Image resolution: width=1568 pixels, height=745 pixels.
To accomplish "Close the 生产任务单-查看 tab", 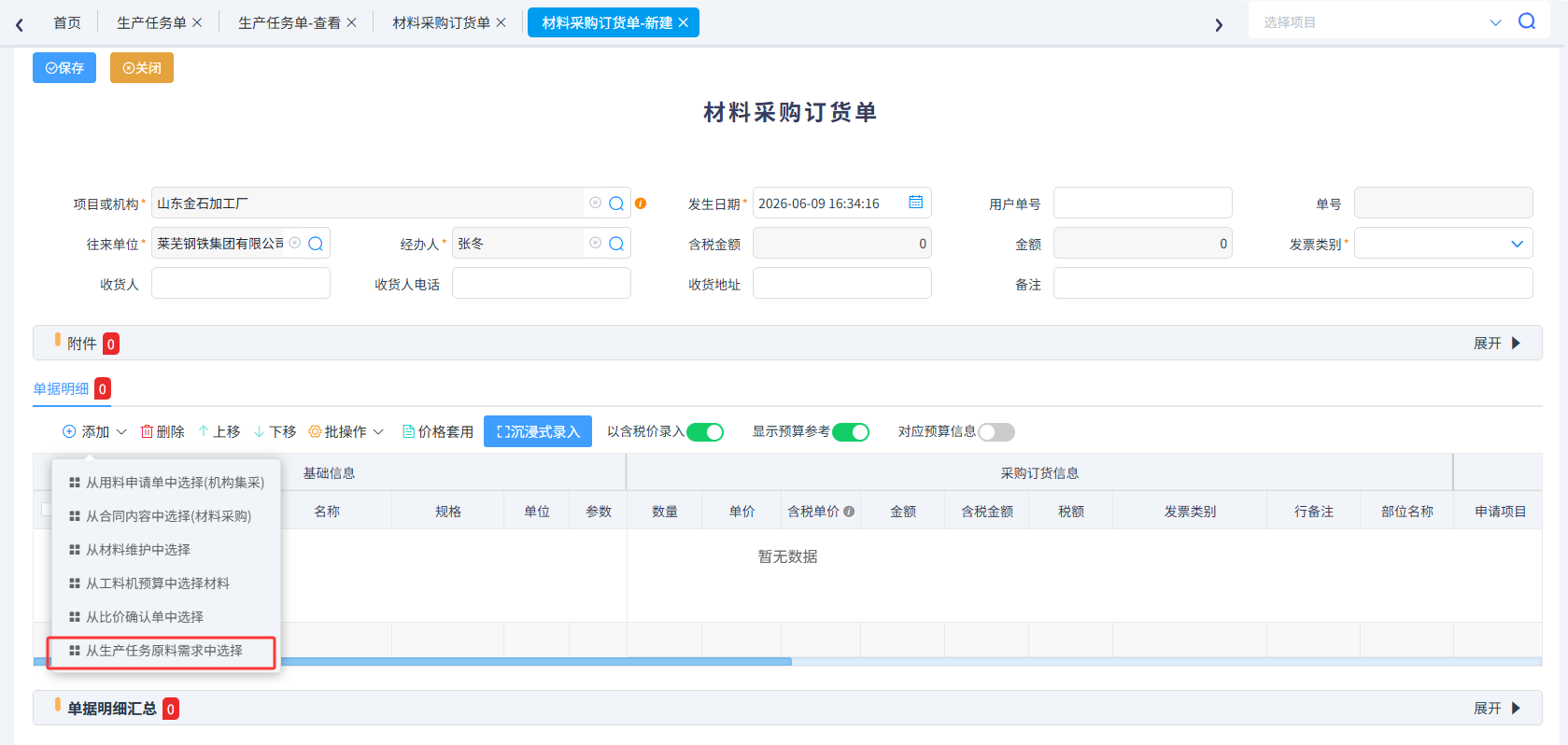I will click(x=351, y=22).
